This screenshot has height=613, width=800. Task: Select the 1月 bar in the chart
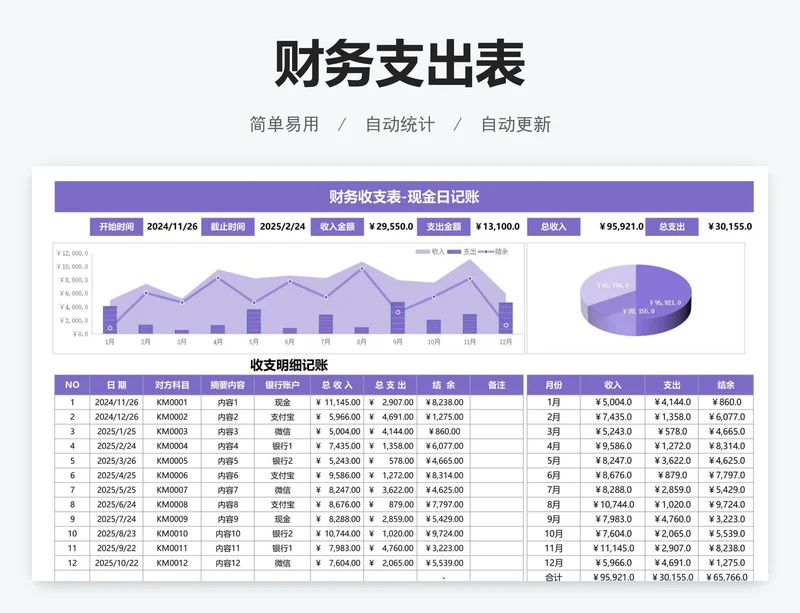coord(109,320)
